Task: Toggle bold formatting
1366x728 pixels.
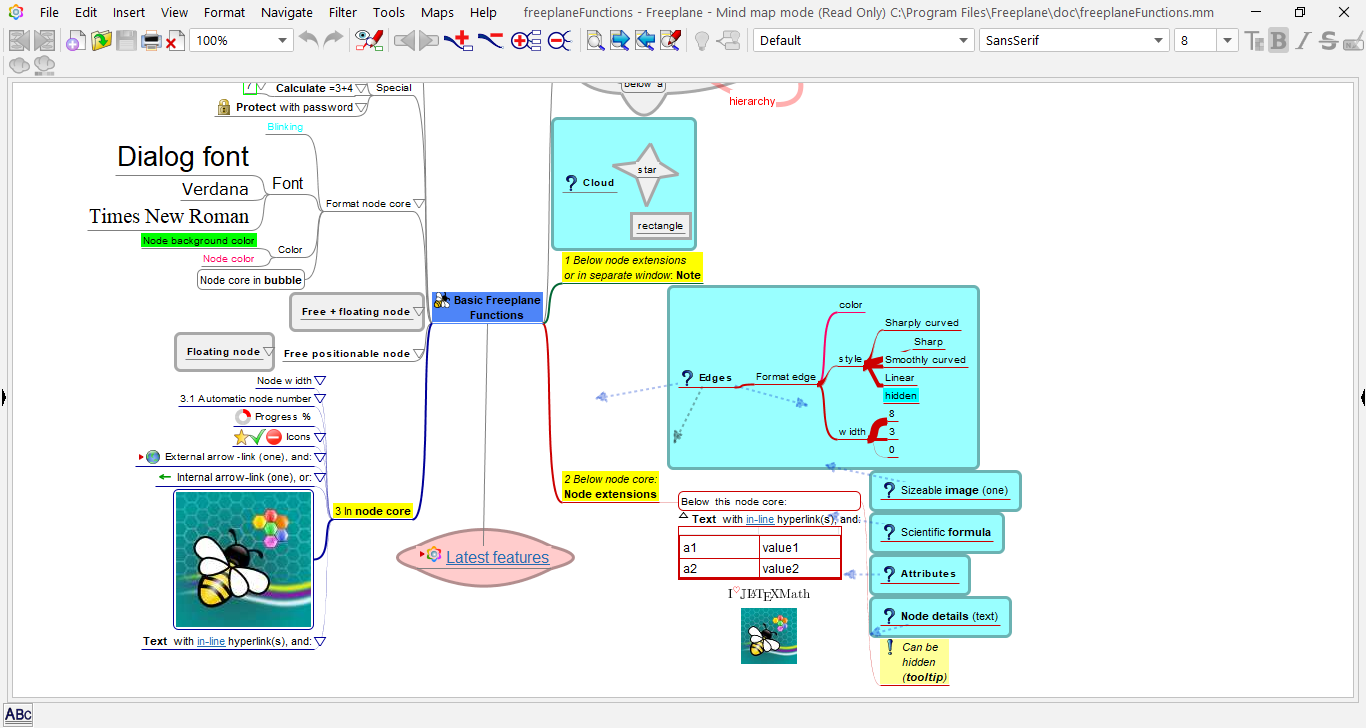Action: (1278, 41)
